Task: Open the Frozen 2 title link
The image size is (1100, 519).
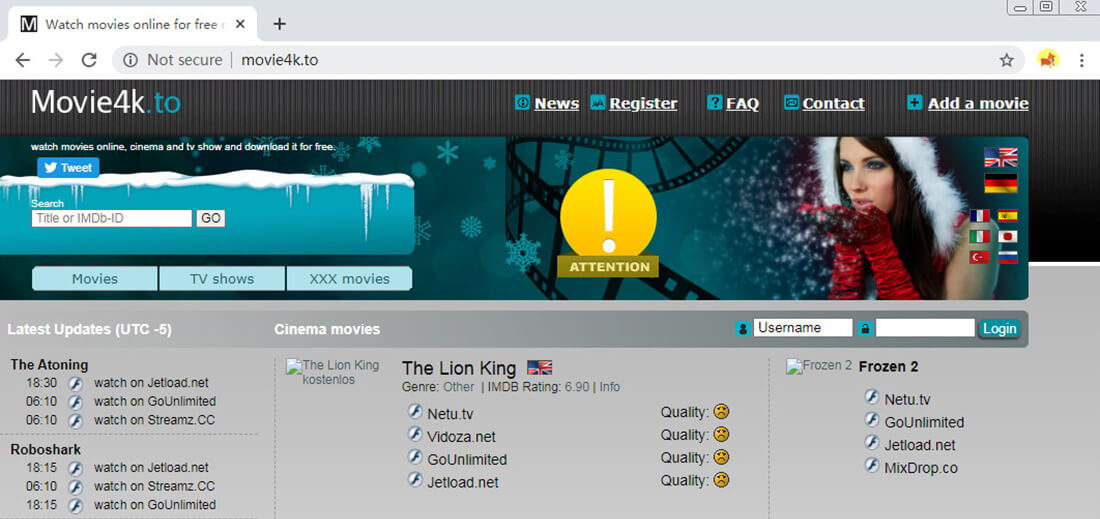Action: (x=888, y=366)
